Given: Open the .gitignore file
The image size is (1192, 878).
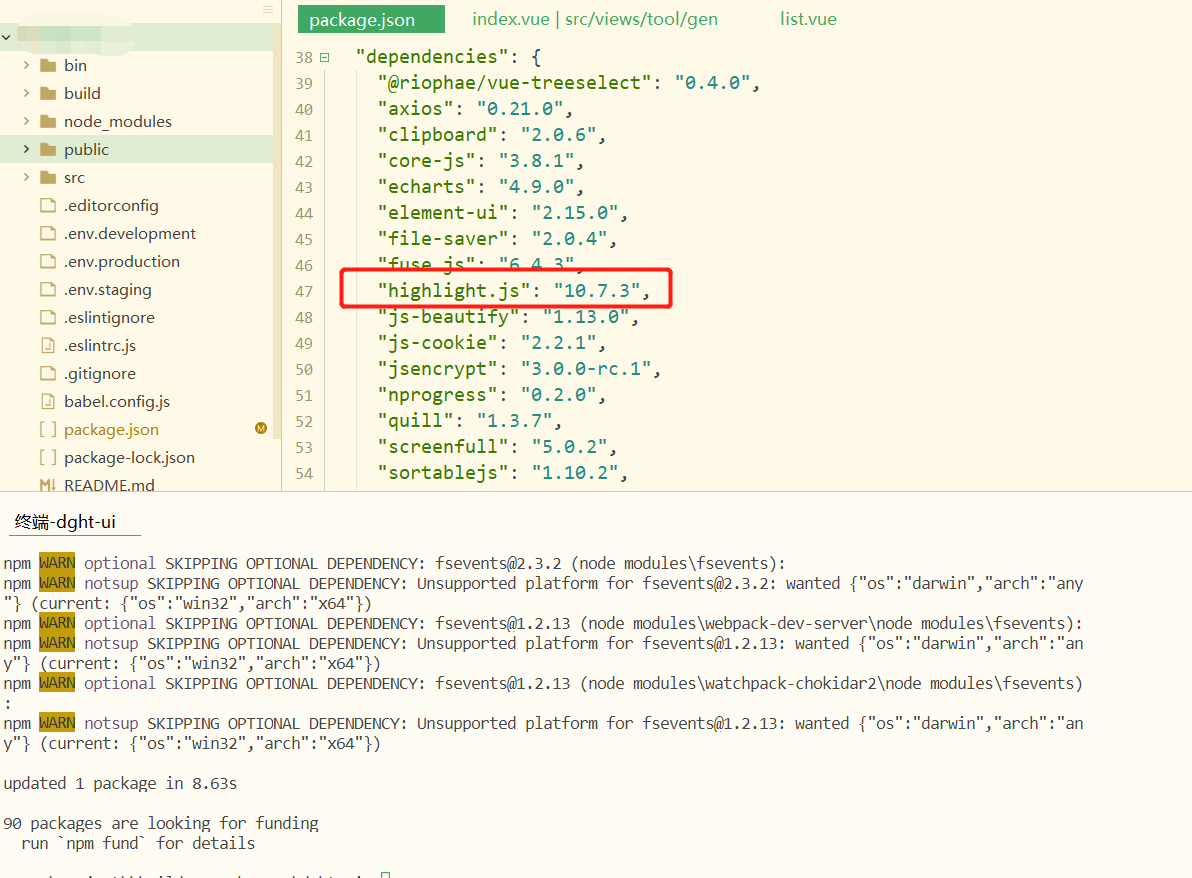Looking at the screenshot, I should pyautogui.click(x=100, y=374).
